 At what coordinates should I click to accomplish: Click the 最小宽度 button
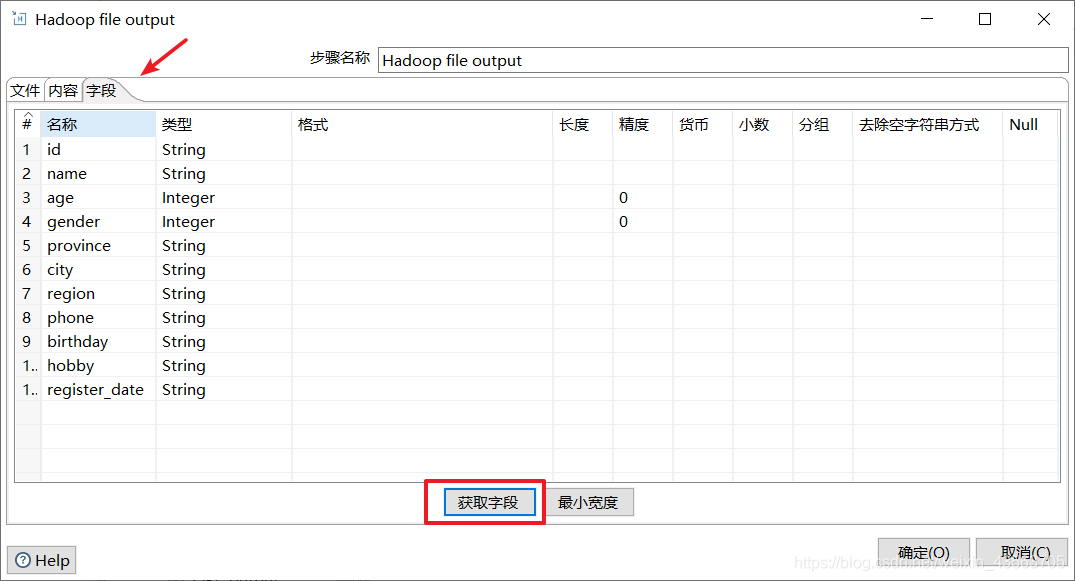(x=588, y=502)
